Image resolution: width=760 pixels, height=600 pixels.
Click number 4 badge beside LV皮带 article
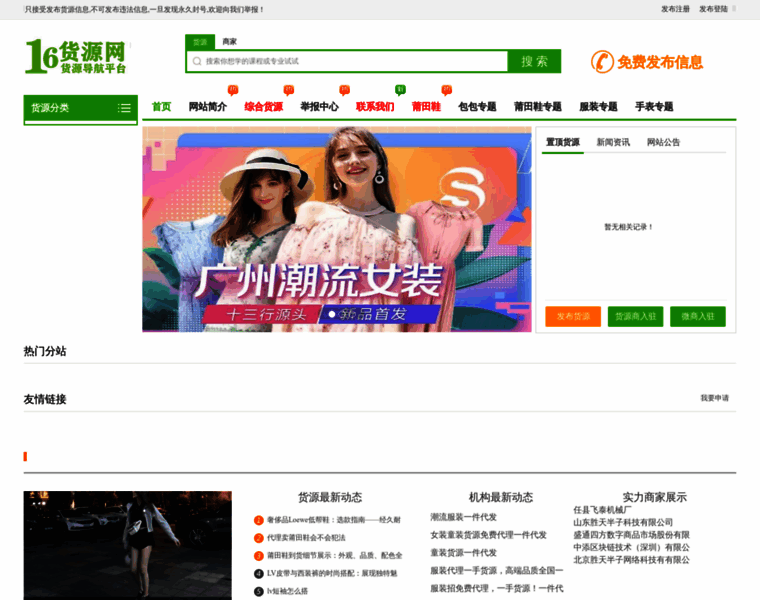pyautogui.click(x=259, y=573)
